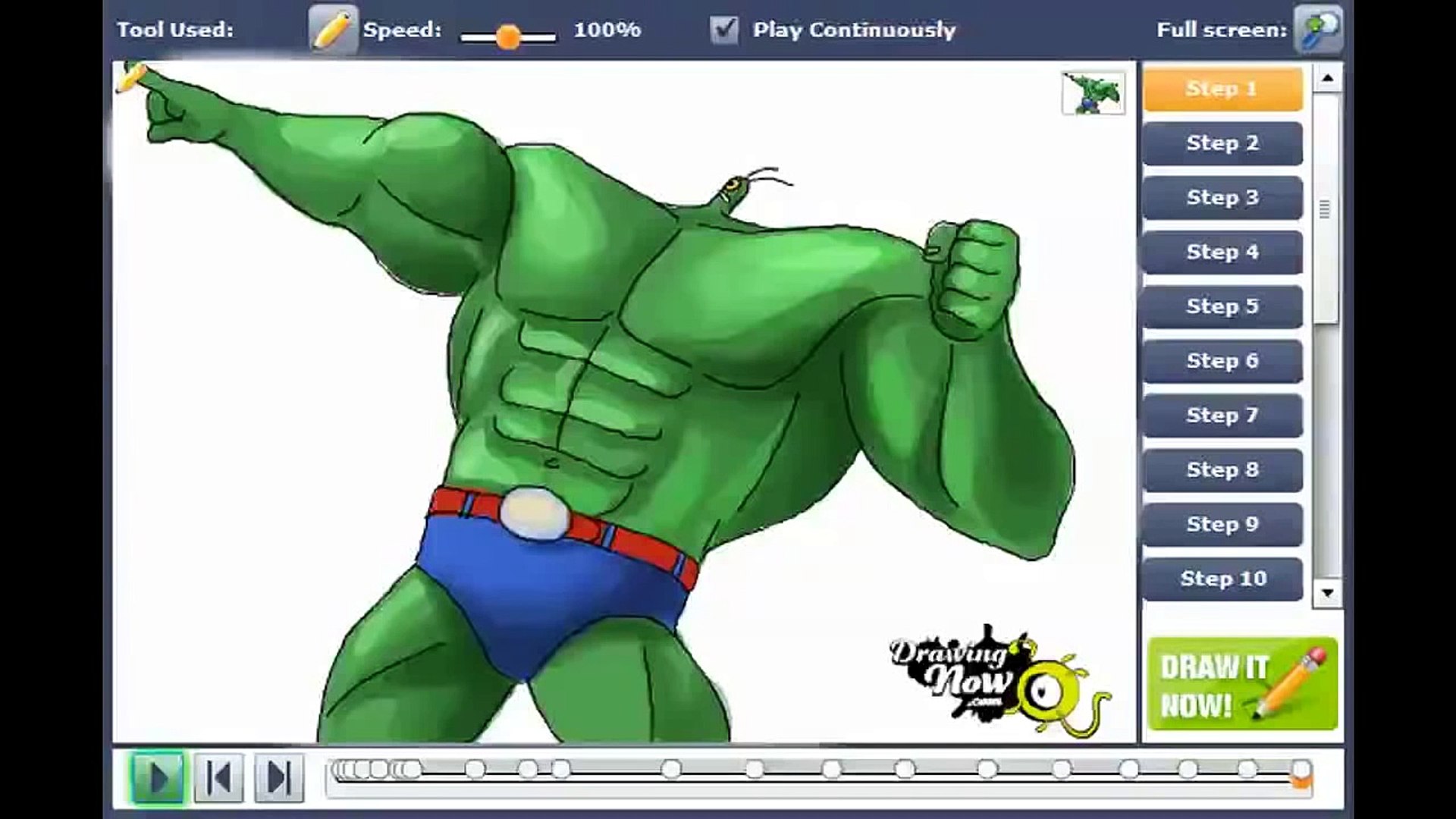Click the play button in the player controls
1456x819 pixels.
(x=157, y=778)
